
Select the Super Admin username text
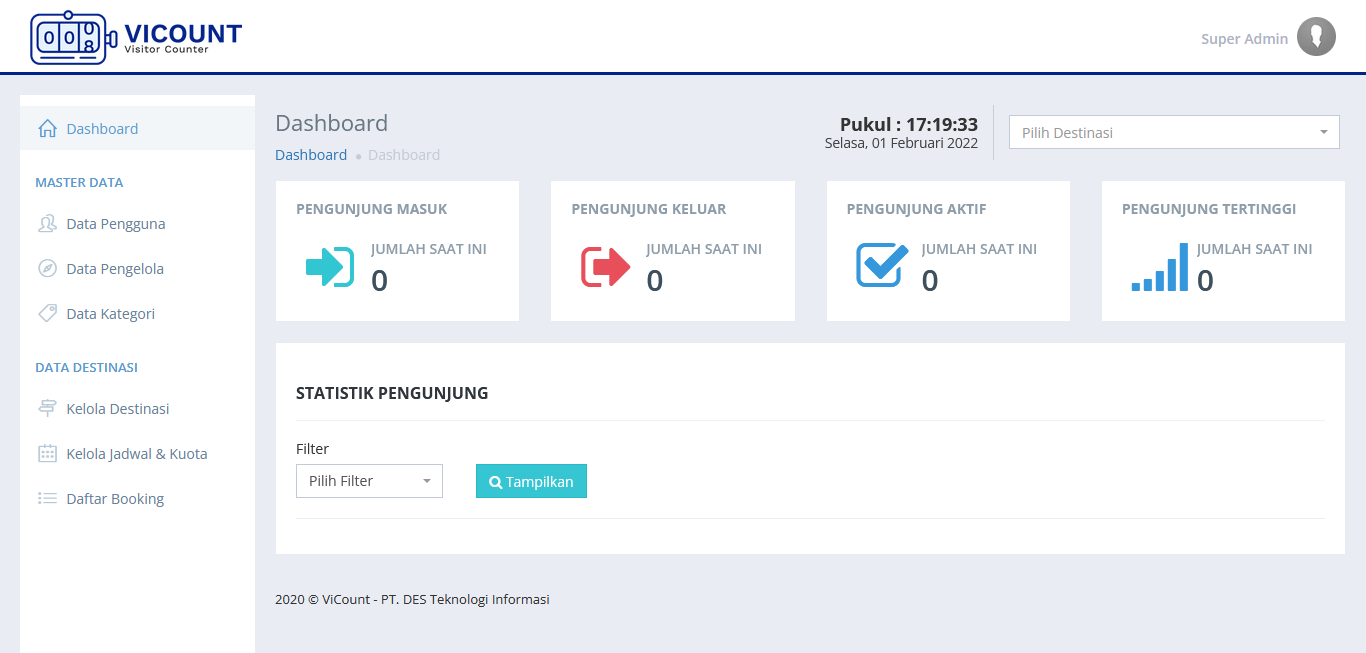[1244, 39]
